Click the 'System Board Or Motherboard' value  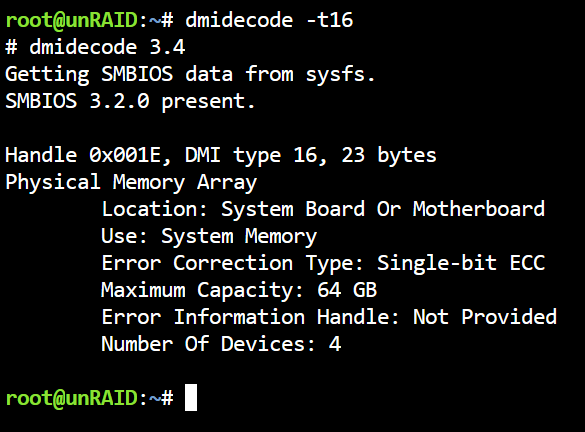pyautogui.click(x=383, y=209)
